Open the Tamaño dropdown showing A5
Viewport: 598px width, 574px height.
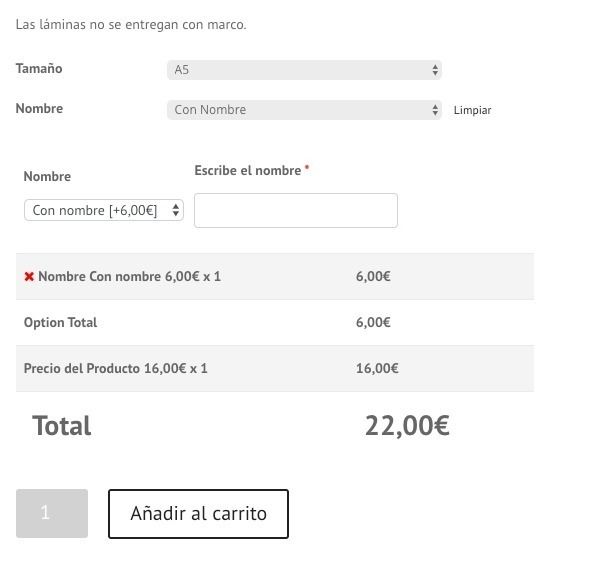pyautogui.click(x=304, y=70)
